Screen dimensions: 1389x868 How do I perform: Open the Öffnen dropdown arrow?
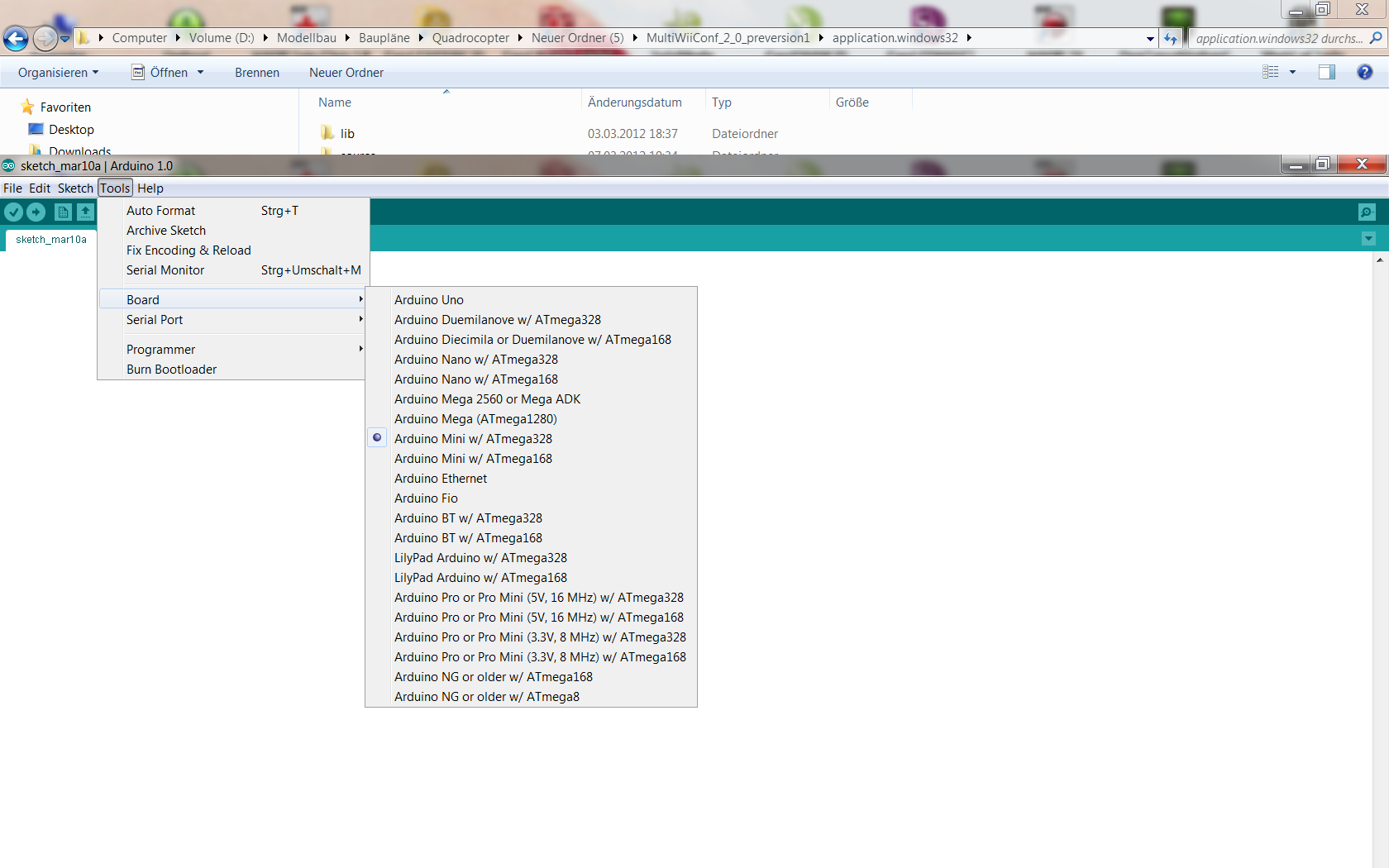200,73
